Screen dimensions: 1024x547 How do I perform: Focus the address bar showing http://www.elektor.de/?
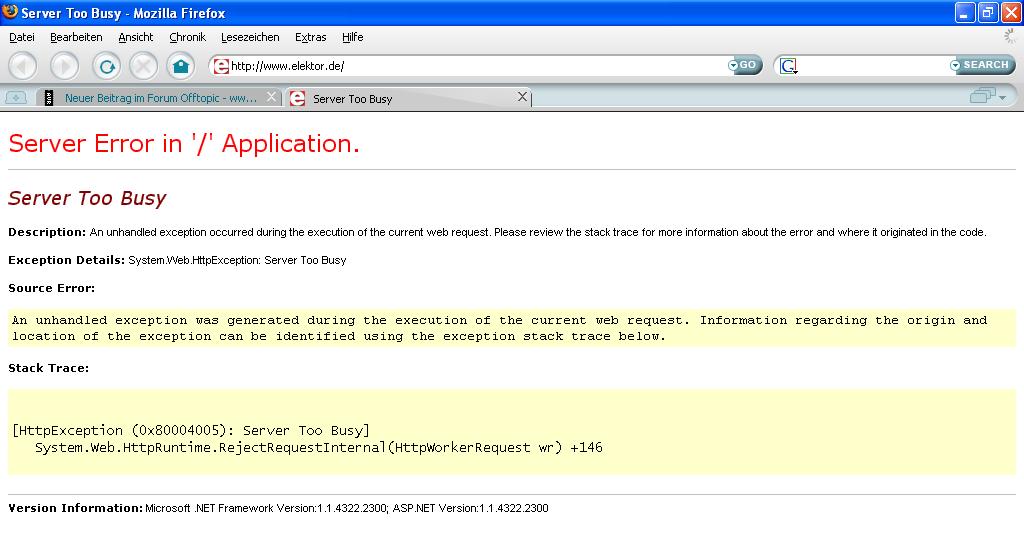tap(477, 66)
